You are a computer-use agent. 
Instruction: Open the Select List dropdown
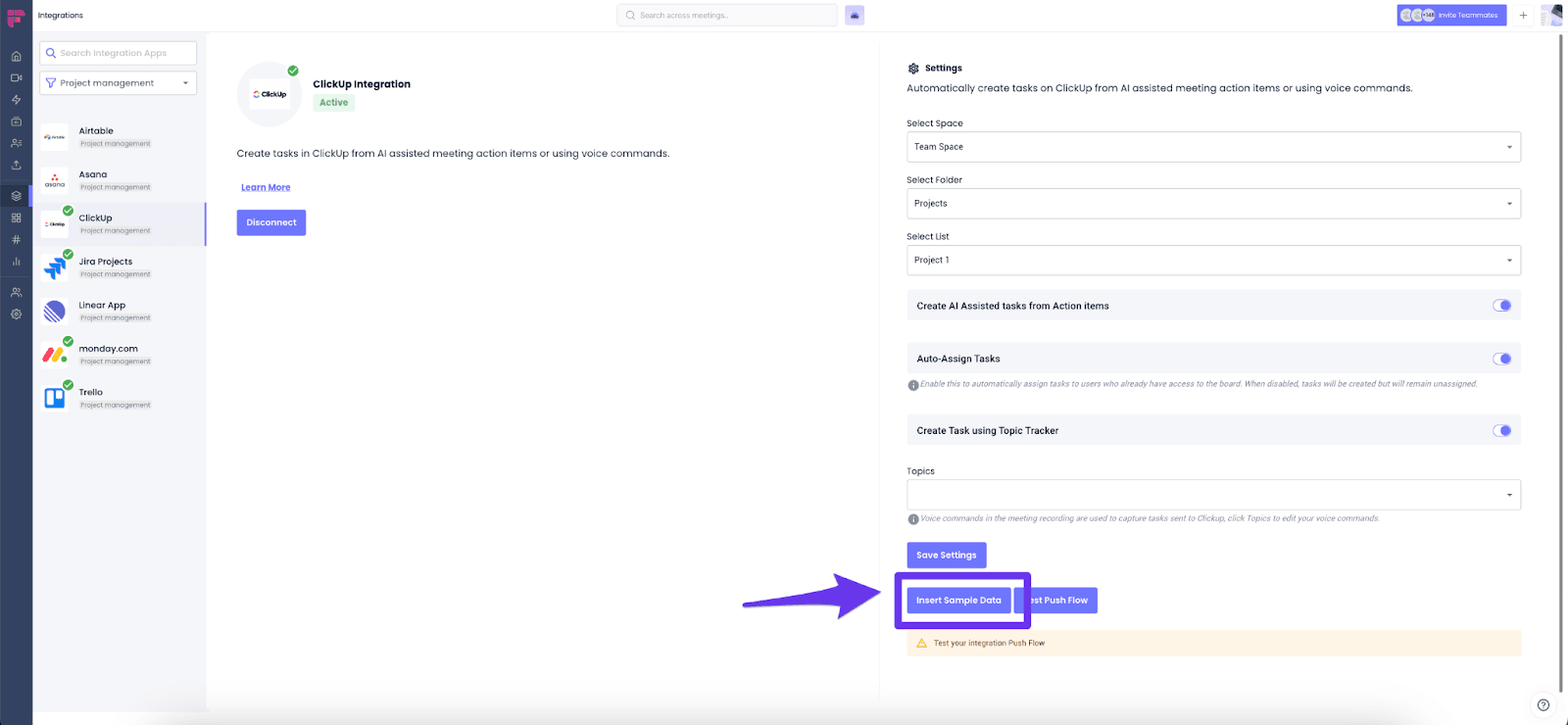point(1213,261)
